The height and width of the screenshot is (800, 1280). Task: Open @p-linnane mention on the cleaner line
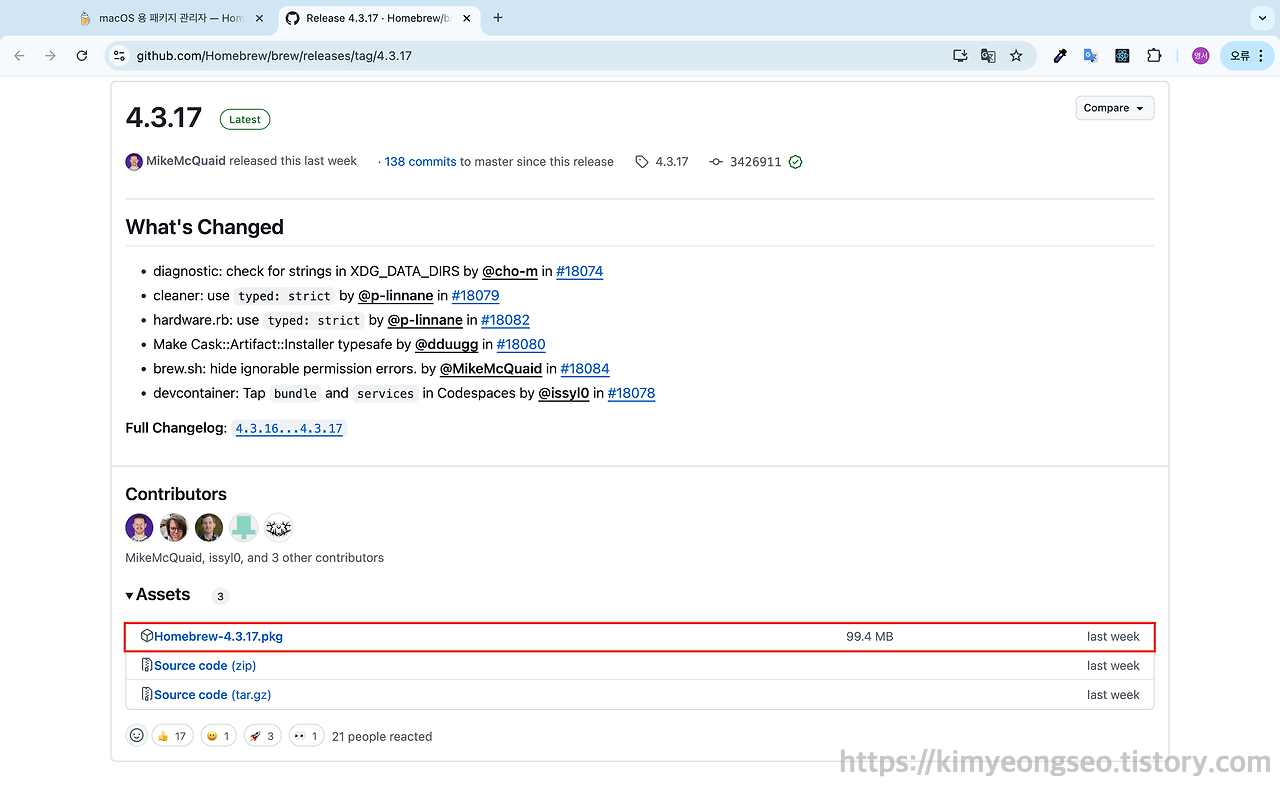point(396,296)
